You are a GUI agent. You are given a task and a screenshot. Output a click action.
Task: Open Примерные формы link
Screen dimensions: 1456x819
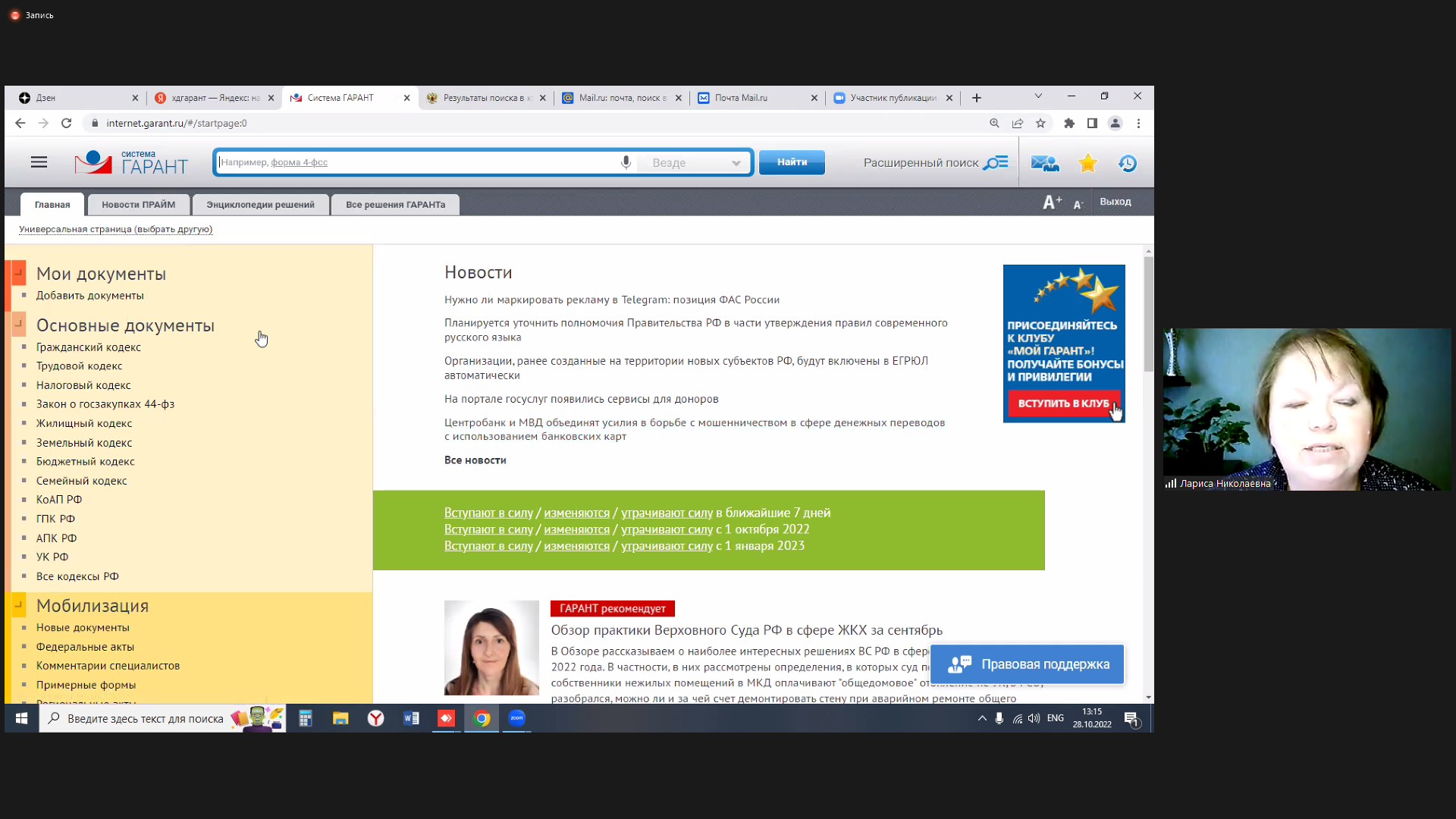pyautogui.click(x=86, y=685)
